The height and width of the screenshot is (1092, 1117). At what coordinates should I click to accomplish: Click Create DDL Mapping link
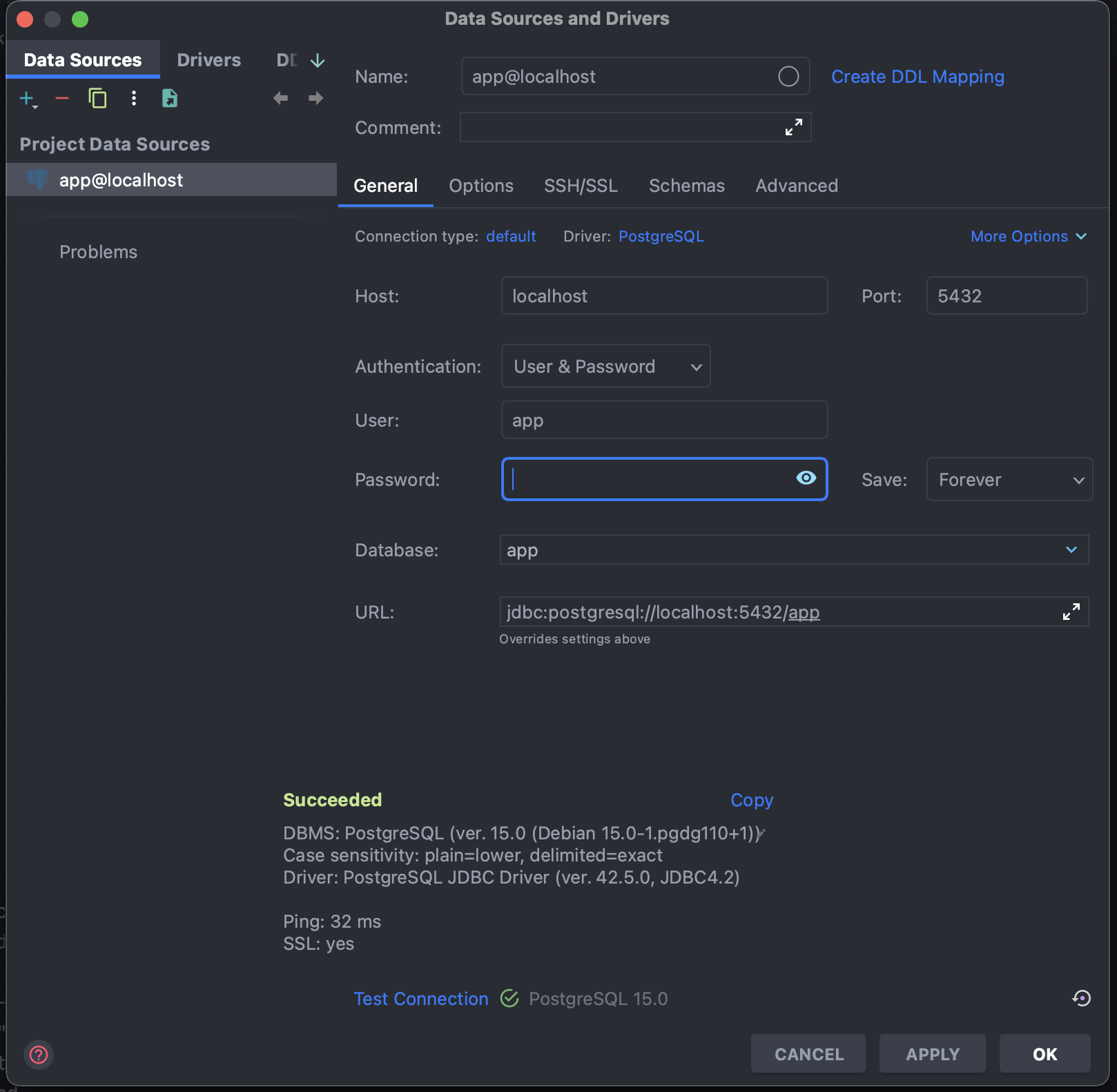tap(917, 77)
